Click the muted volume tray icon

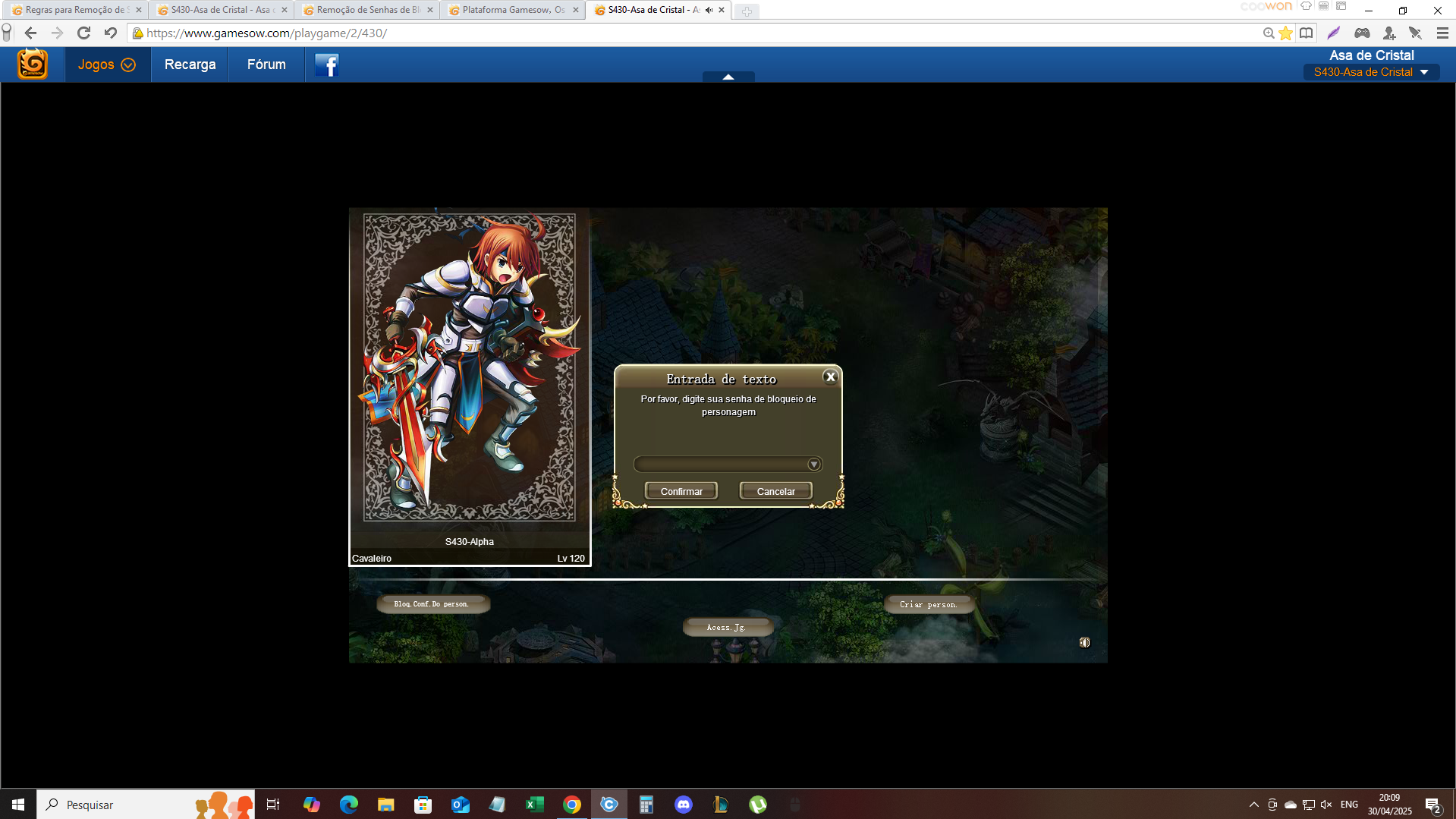1326,805
